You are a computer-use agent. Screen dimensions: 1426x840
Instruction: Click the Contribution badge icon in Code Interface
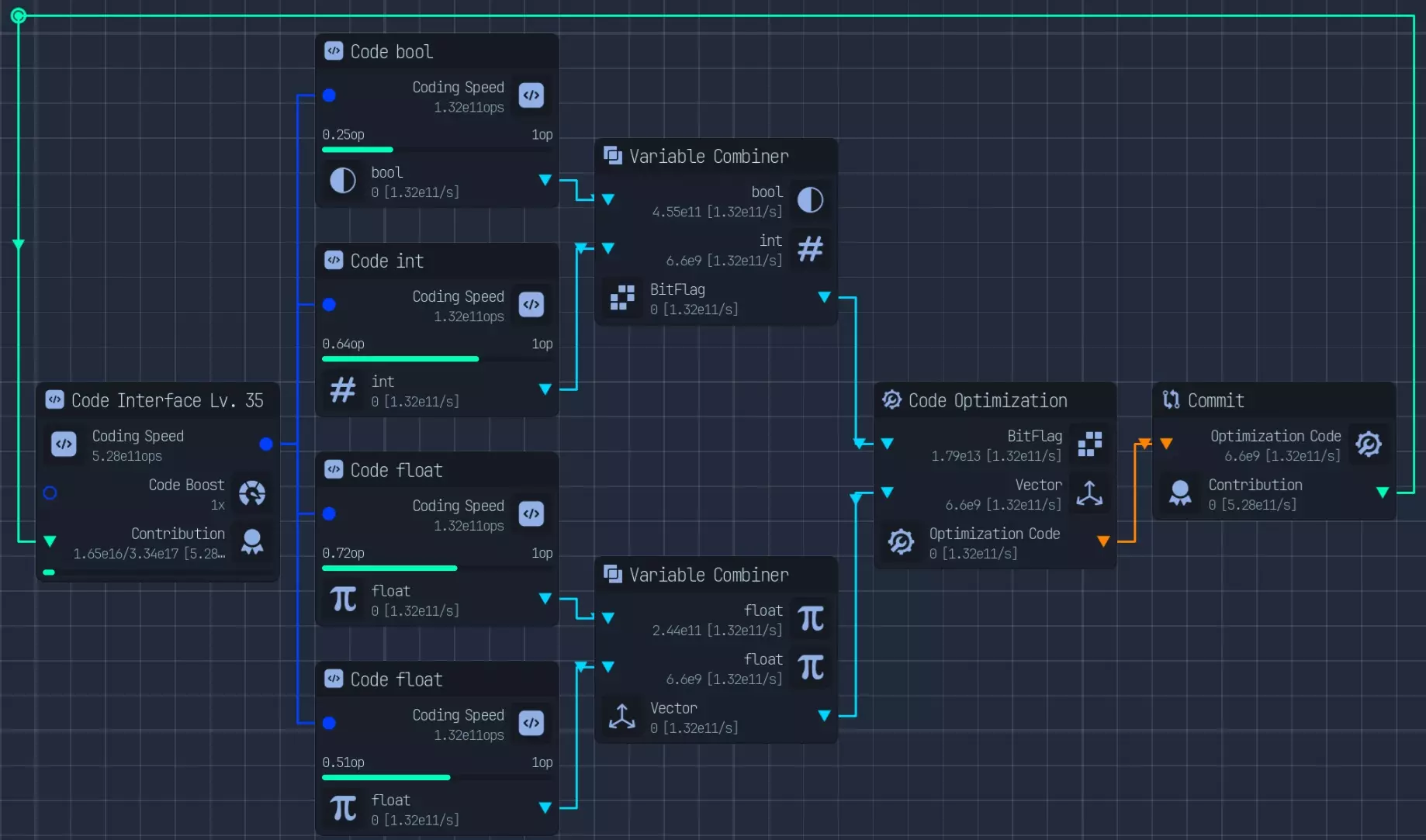point(252,541)
